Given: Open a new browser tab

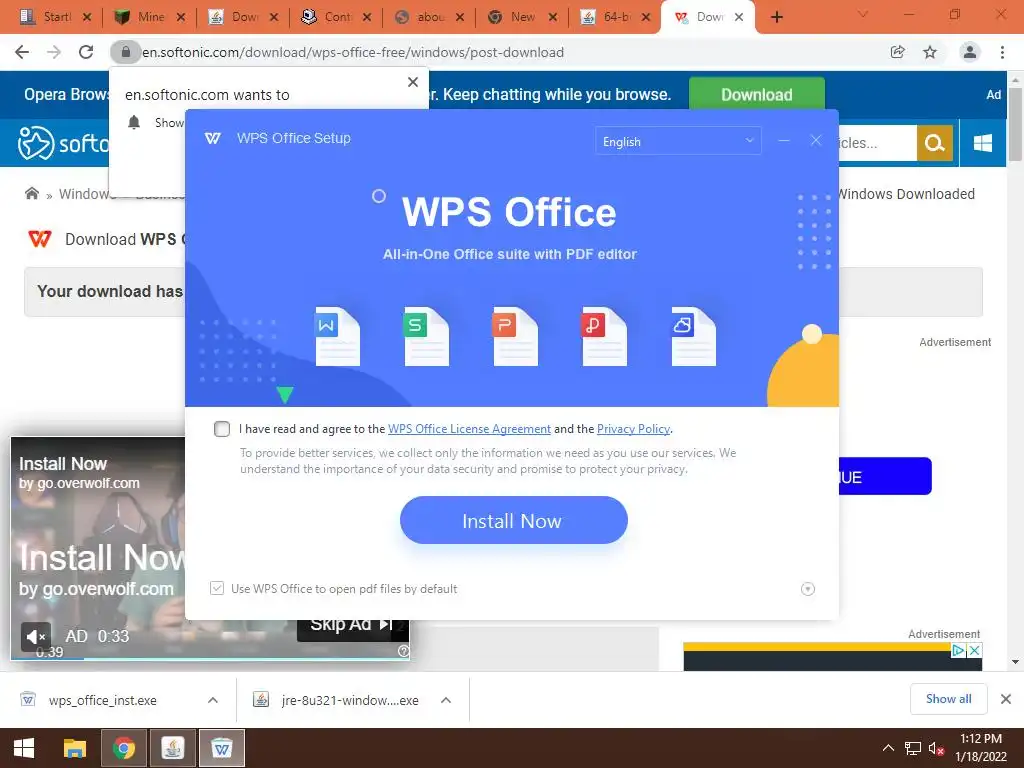Looking at the screenshot, I should 776,17.
